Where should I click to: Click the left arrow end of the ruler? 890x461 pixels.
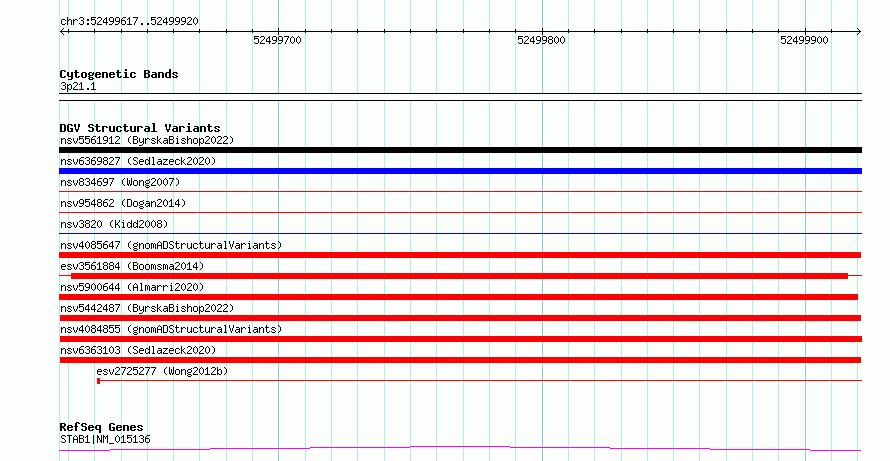point(62,32)
